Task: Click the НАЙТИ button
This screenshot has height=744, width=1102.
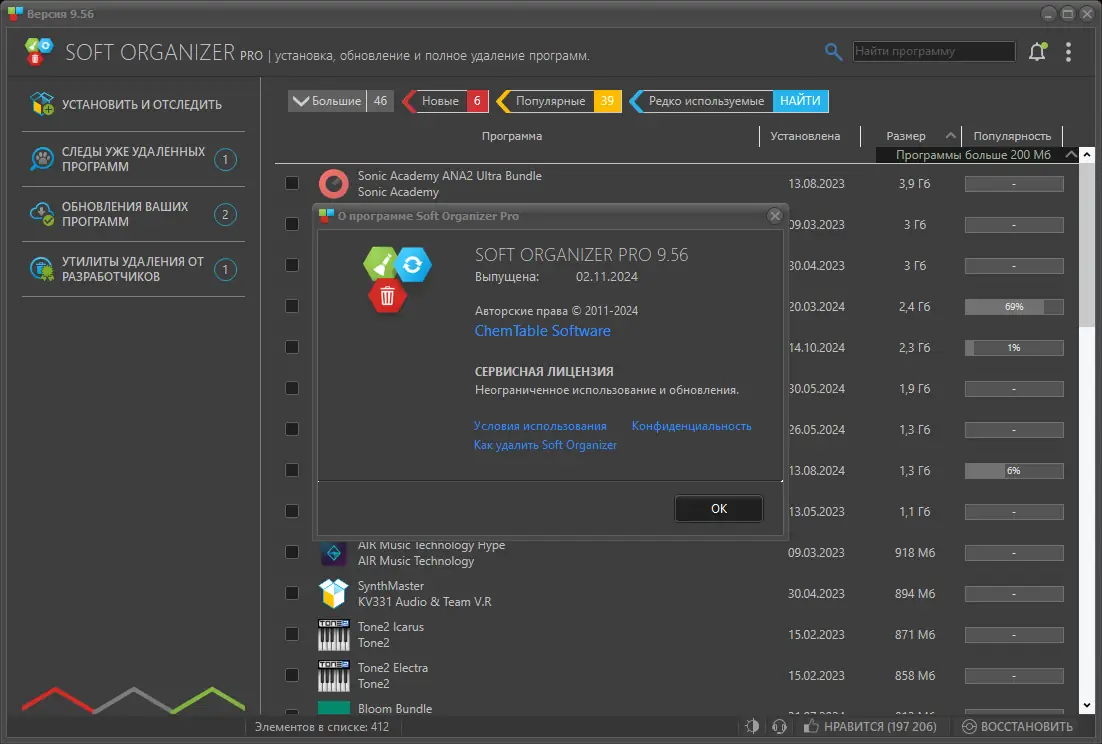Action: pyautogui.click(x=800, y=101)
